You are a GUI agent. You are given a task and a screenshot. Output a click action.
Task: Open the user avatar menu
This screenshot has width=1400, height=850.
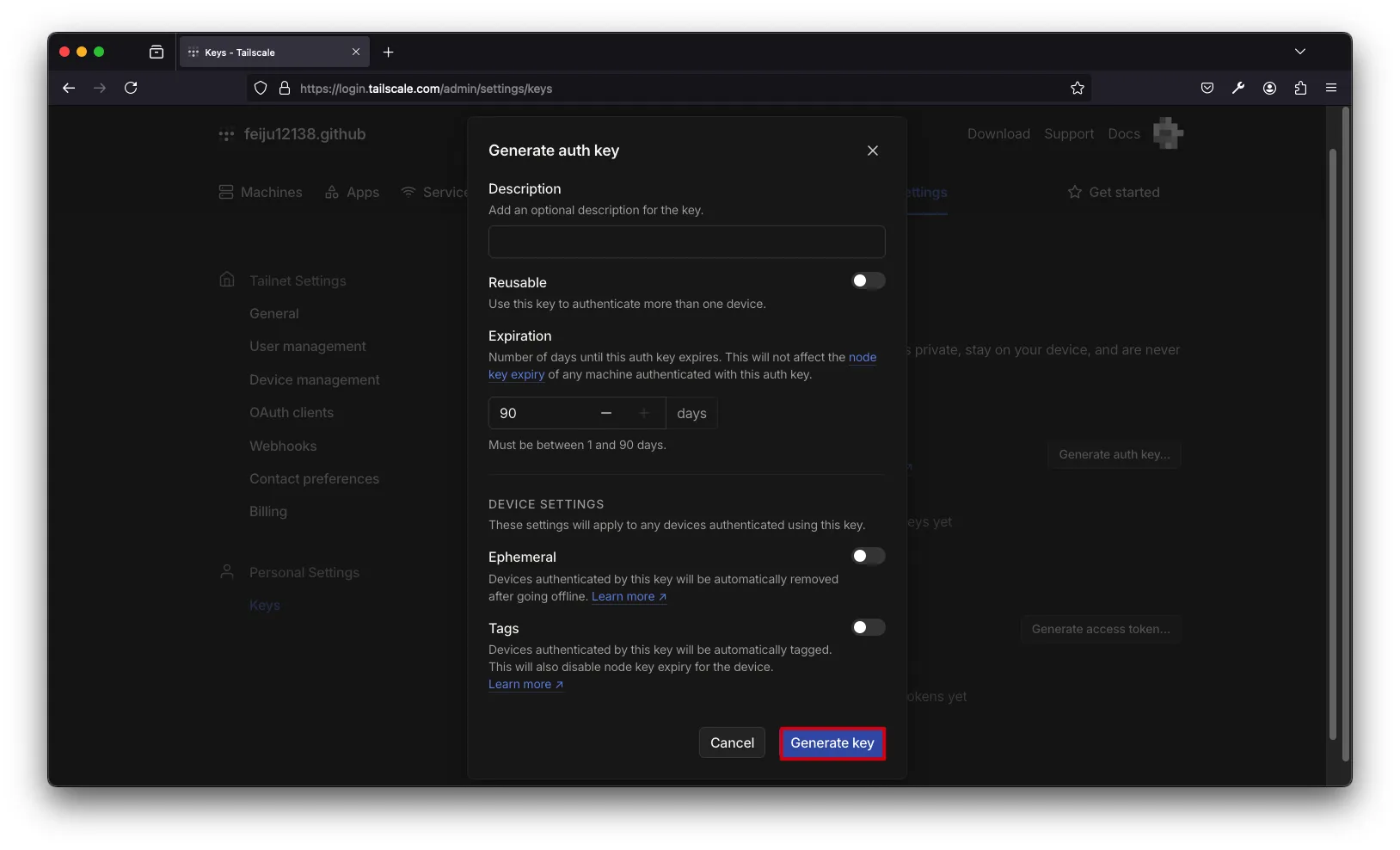[1168, 133]
